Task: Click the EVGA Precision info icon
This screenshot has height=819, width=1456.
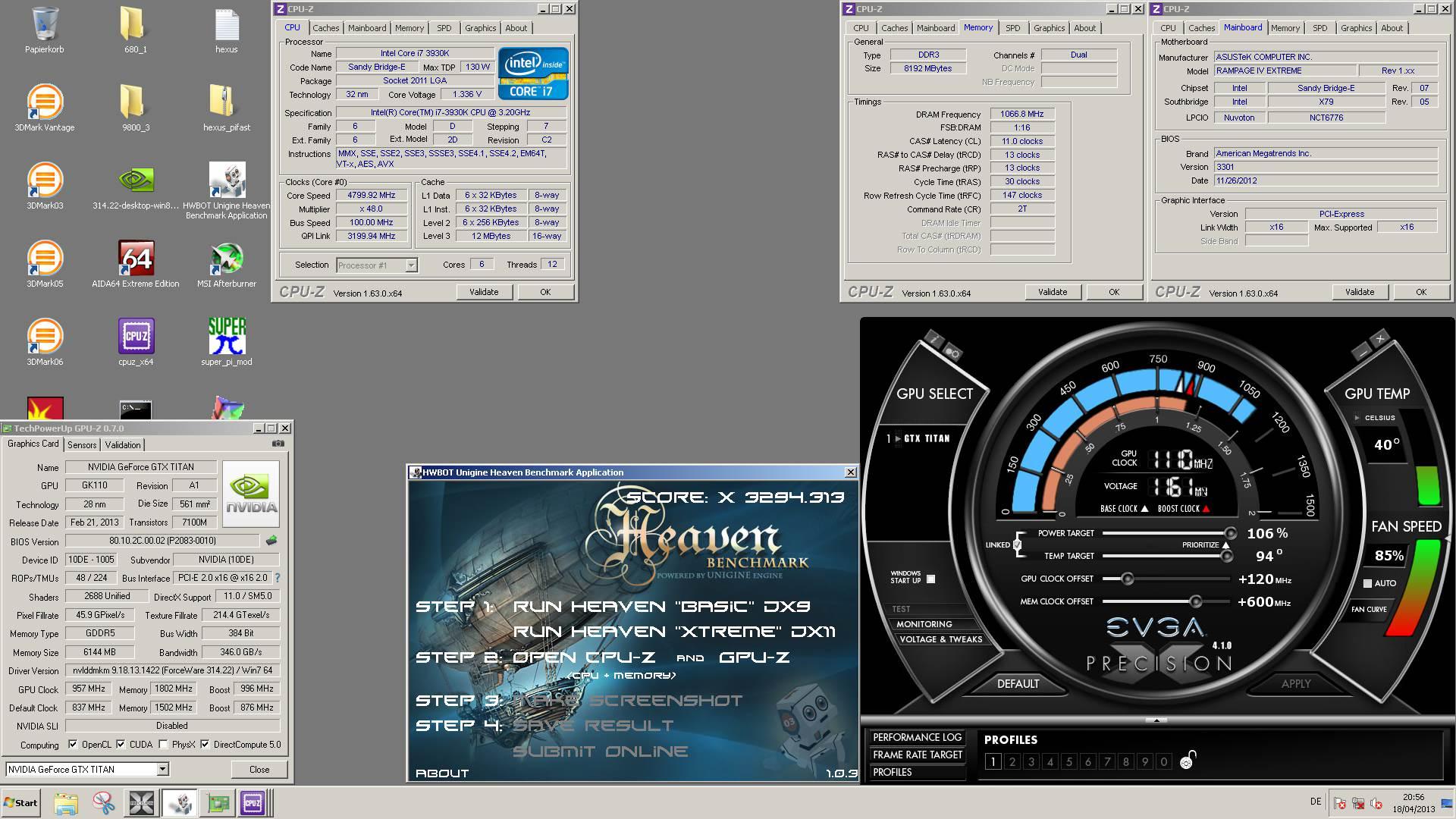Action: point(934,338)
